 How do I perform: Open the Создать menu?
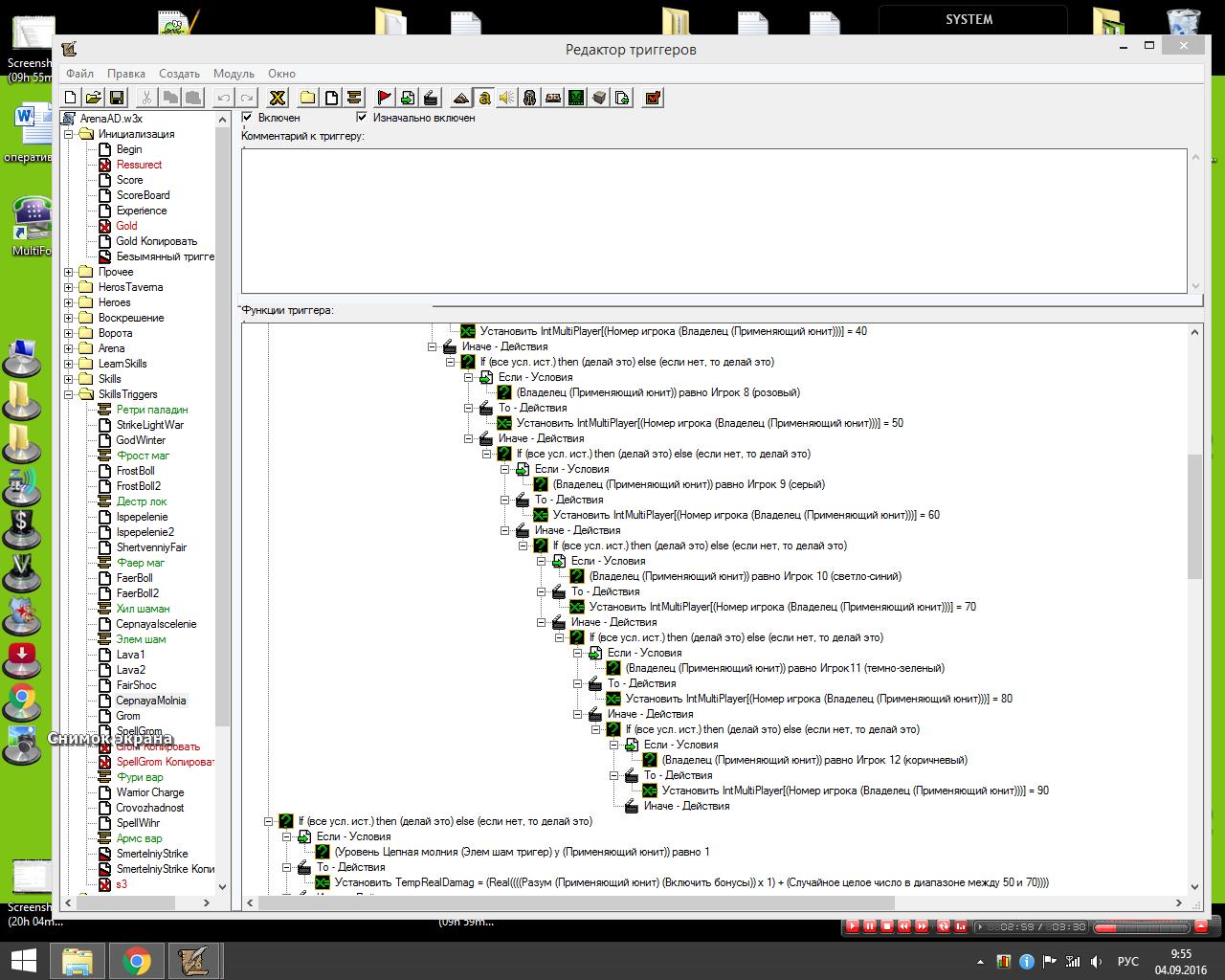(x=179, y=74)
